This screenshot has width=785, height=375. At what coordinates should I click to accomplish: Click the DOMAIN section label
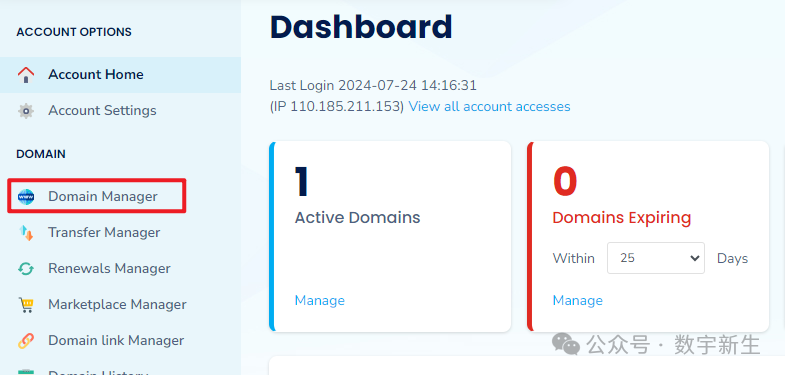tap(41, 154)
